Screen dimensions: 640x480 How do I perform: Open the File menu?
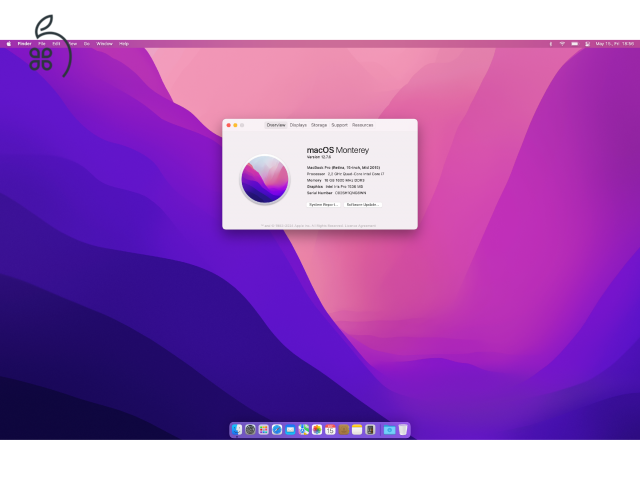(42, 44)
